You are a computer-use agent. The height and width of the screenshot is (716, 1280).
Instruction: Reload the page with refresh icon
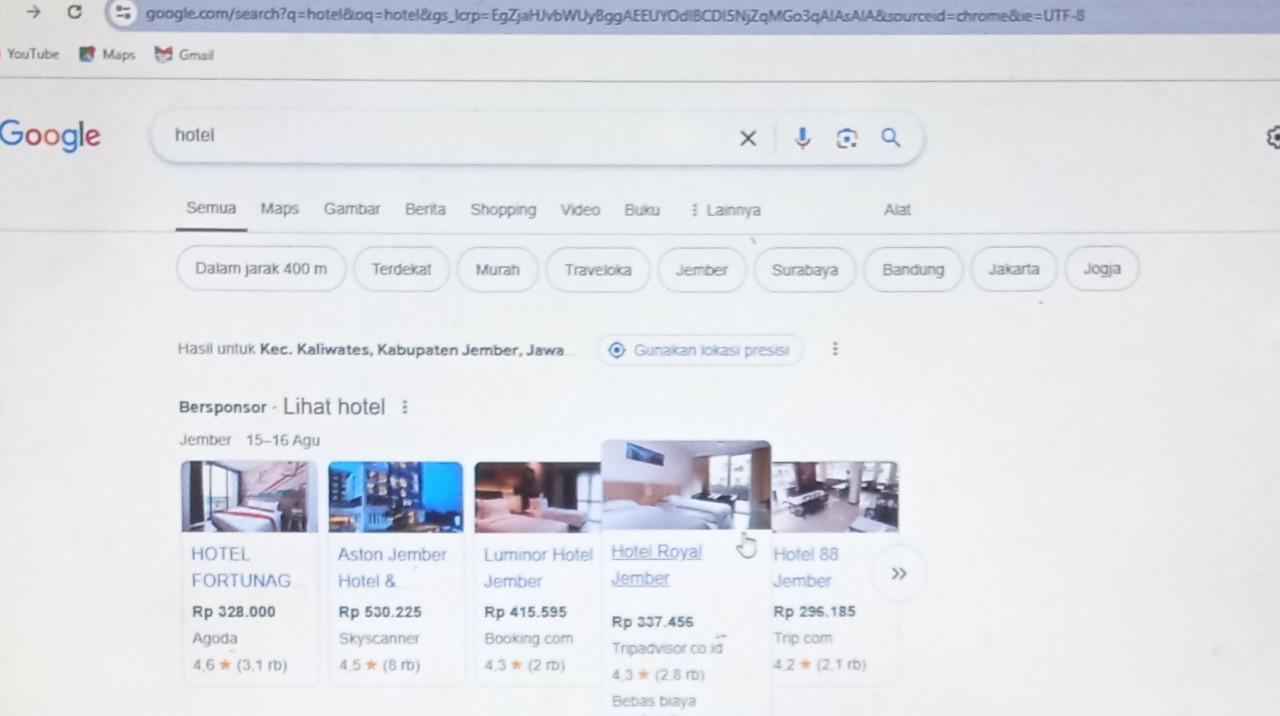click(x=75, y=12)
